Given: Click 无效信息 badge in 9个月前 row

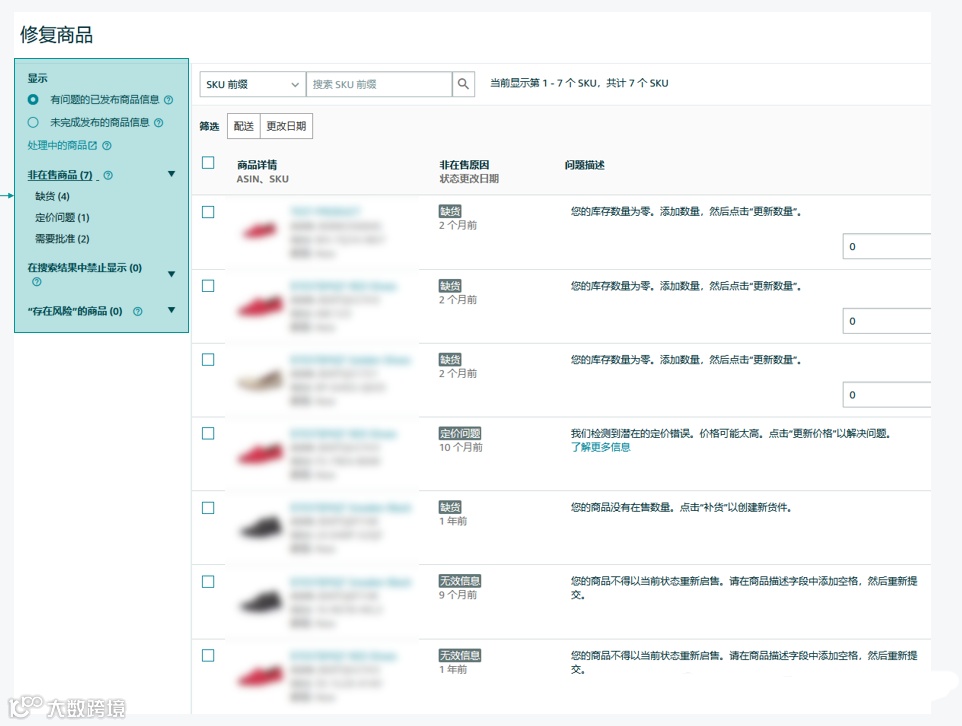Looking at the screenshot, I should pos(460,581).
